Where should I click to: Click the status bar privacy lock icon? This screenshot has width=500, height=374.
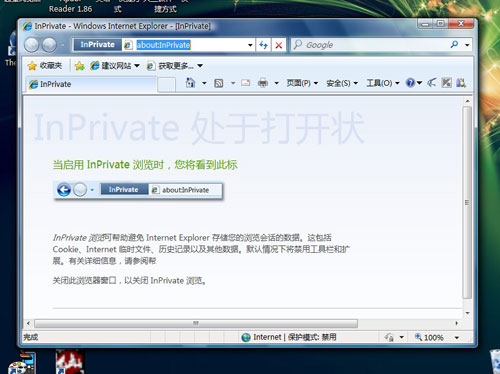tap(389, 337)
